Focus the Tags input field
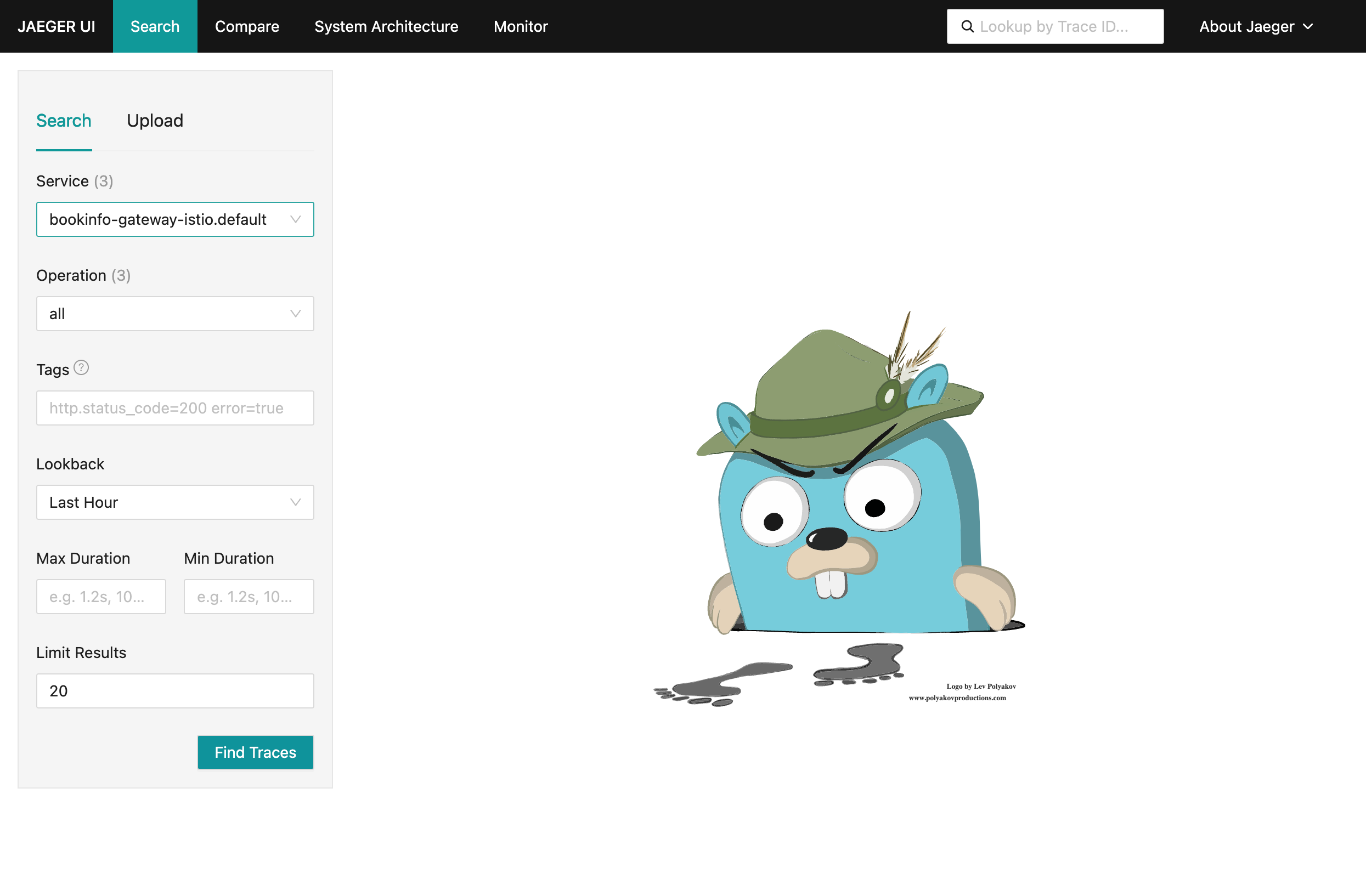 [175, 408]
